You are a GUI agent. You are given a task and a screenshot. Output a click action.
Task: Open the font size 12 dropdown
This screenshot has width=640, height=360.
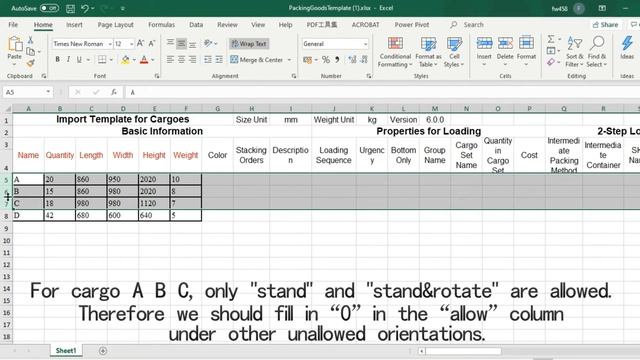tap(131, 44)
